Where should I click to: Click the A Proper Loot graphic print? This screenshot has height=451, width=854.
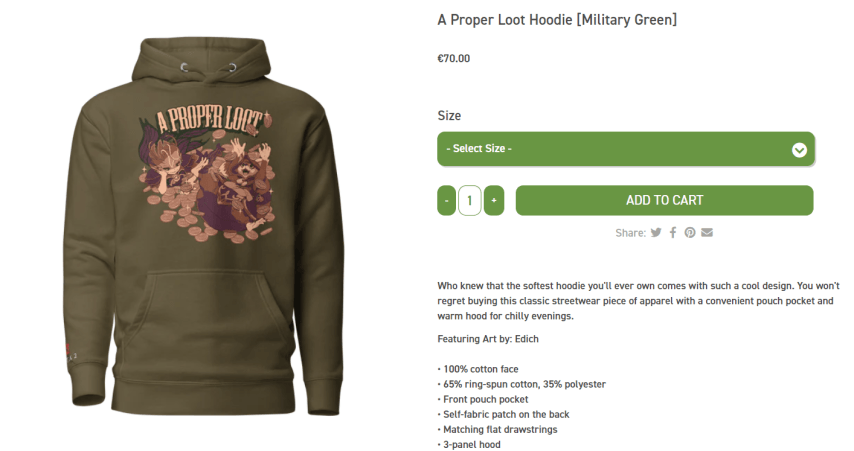(210, 174)
